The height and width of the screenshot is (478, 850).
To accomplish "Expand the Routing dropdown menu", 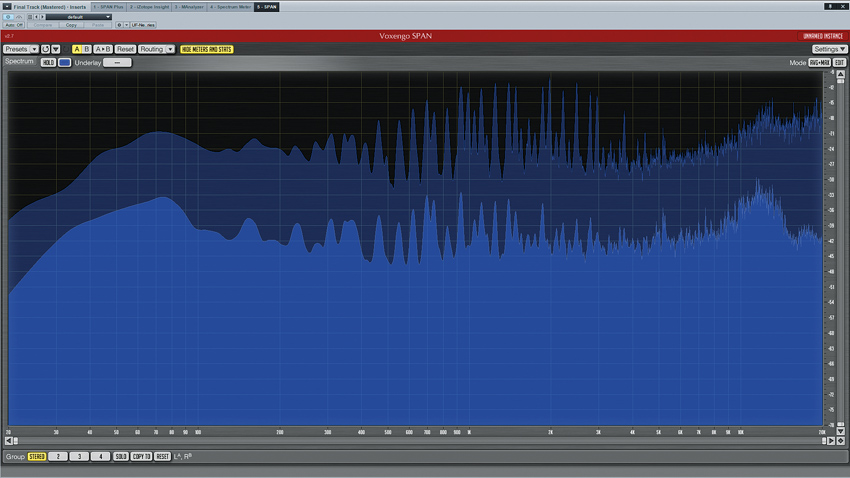I will coord(156,49).
